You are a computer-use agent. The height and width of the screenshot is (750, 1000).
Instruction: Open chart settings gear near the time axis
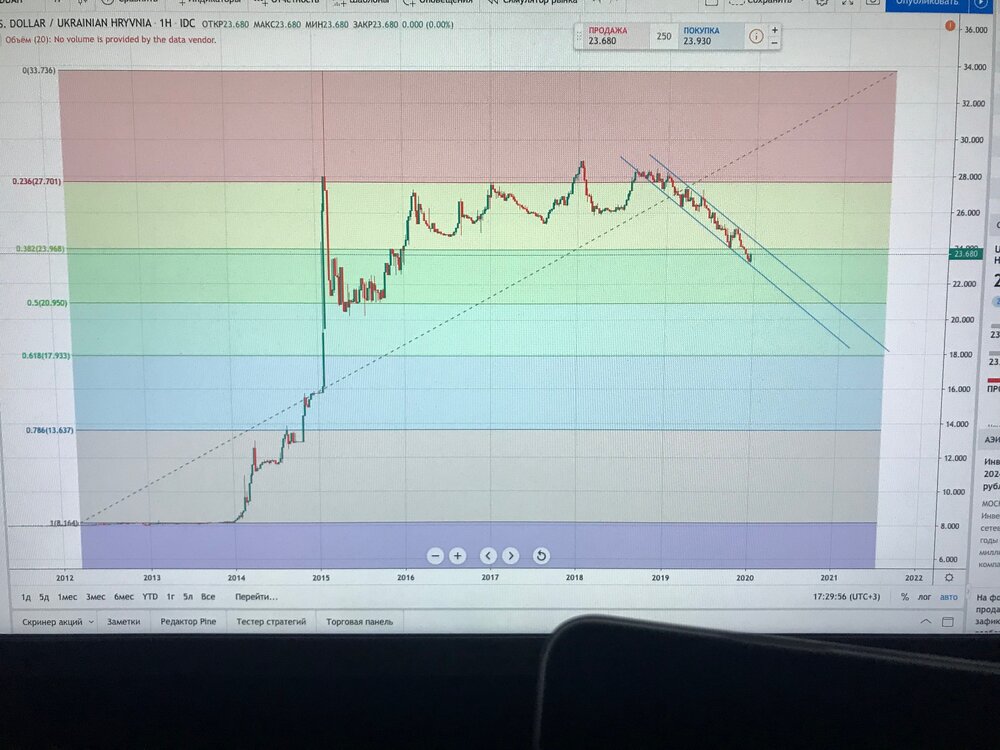click(x=949, y=577)
